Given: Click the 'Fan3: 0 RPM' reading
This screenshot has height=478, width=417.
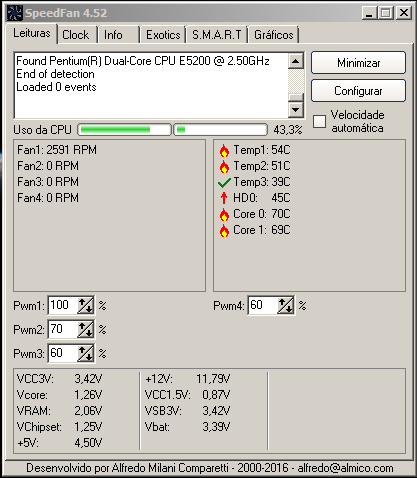Looking at the screenshot, I should pos(48,182).
